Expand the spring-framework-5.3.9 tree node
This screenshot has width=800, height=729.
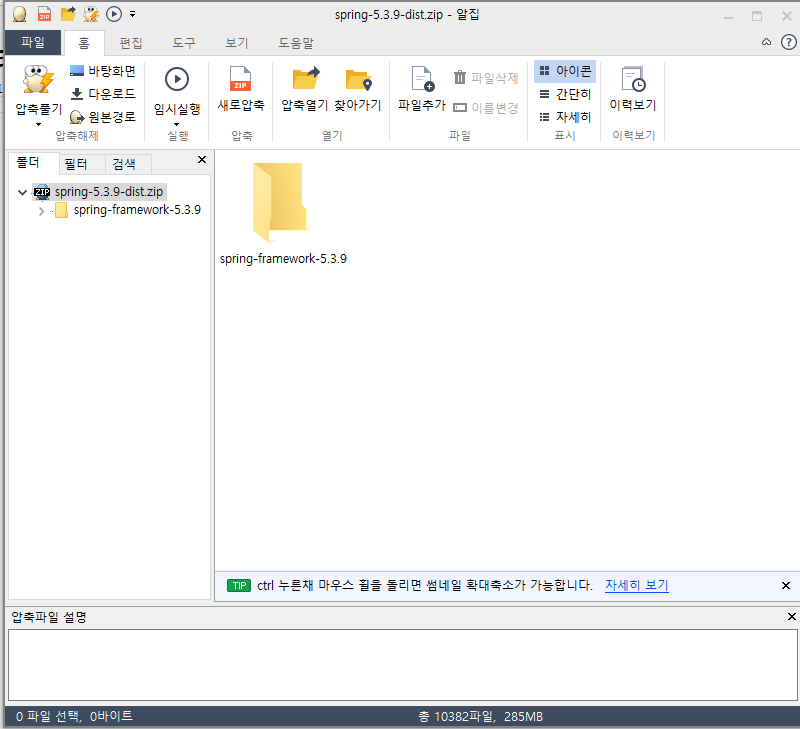[41, 211]
